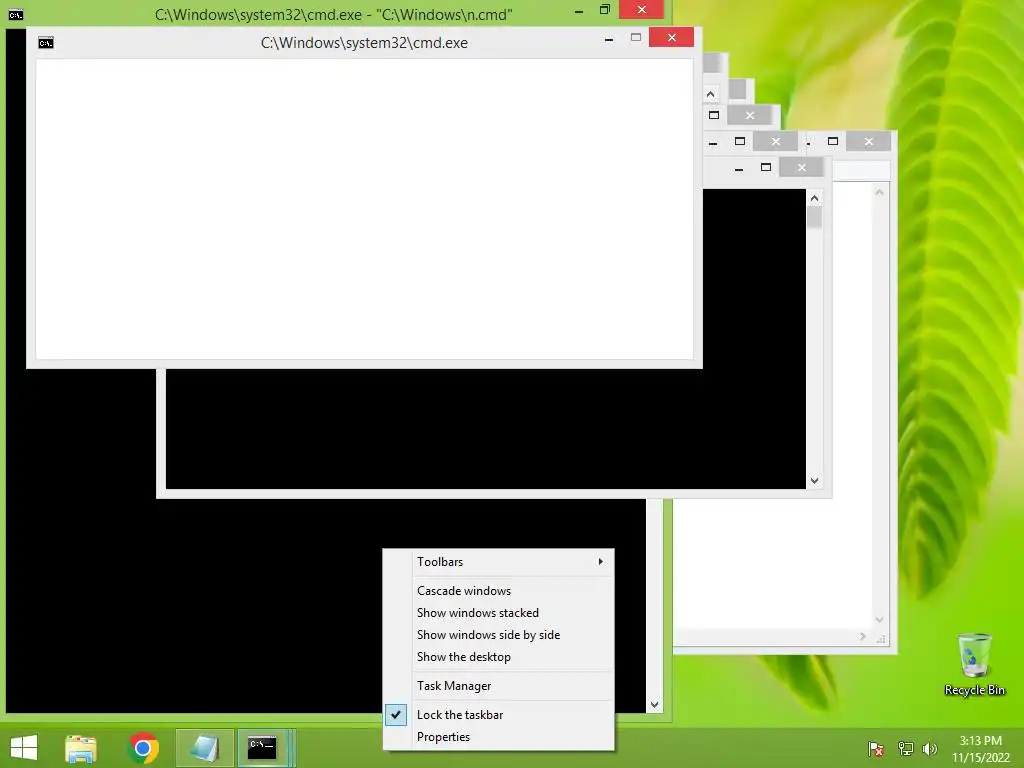Image resolution: width=1024 pixels, height=768 pixels.
Task: Minimize the front cmd.exe window
Action: pos(609,39)
